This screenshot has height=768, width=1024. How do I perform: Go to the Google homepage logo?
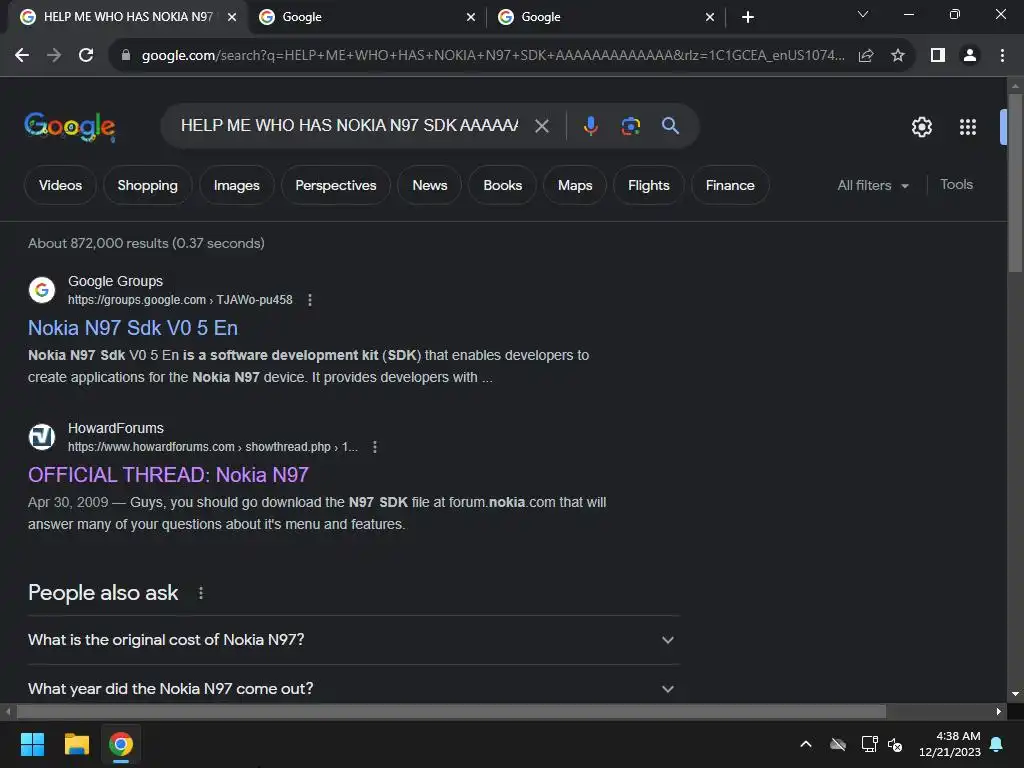pos(70,126)
